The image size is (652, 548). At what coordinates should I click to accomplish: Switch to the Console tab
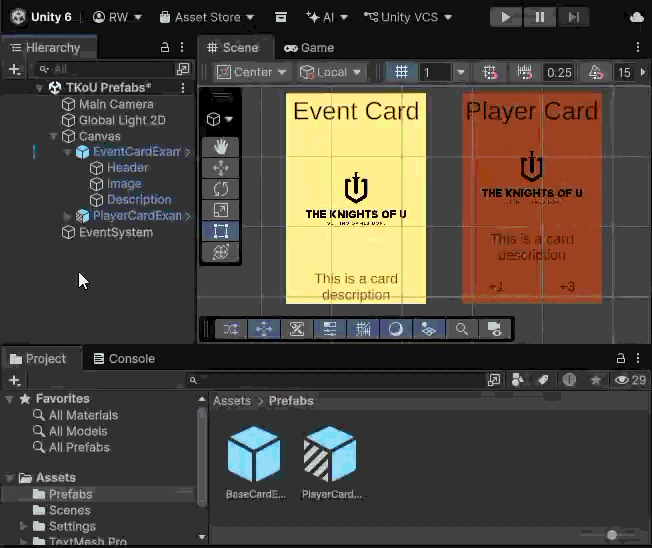pyautogui.click(x=124, y=358)
